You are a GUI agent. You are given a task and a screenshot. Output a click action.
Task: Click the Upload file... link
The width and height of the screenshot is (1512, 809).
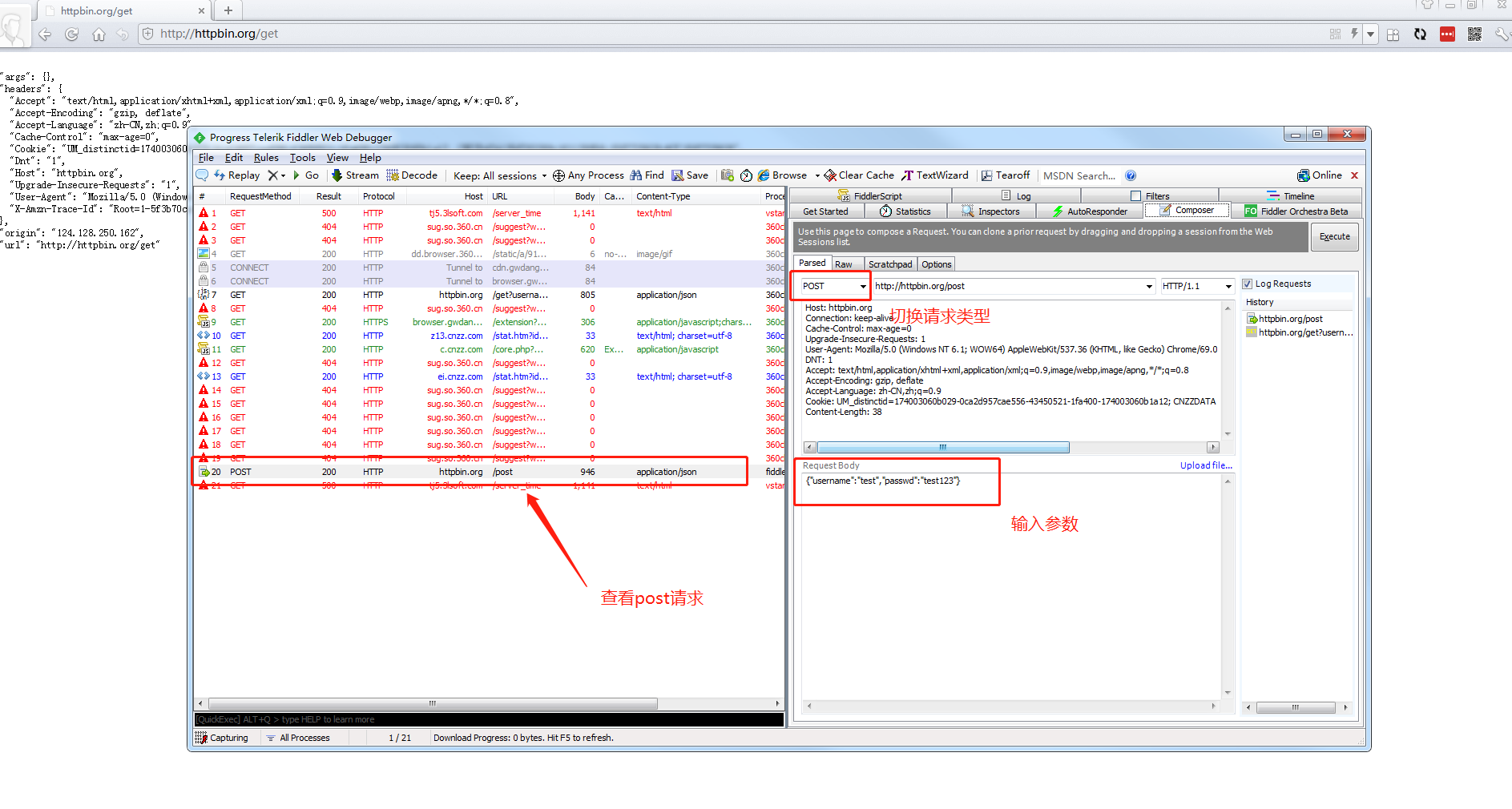coord(1206,465)
